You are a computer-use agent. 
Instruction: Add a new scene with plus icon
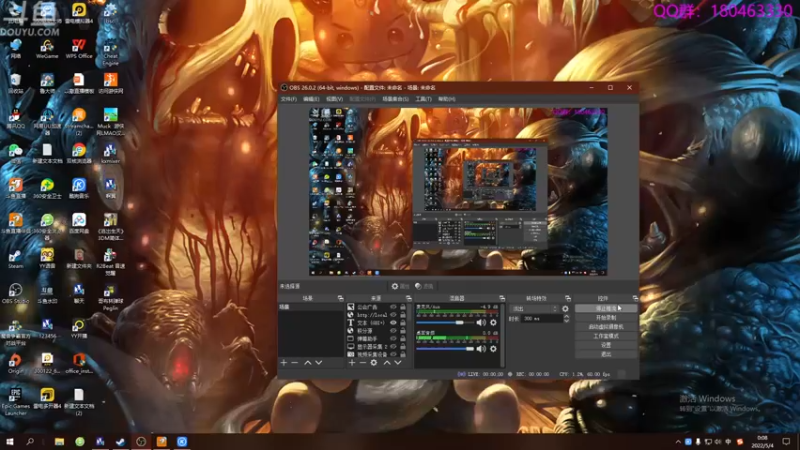pos(284,362)
